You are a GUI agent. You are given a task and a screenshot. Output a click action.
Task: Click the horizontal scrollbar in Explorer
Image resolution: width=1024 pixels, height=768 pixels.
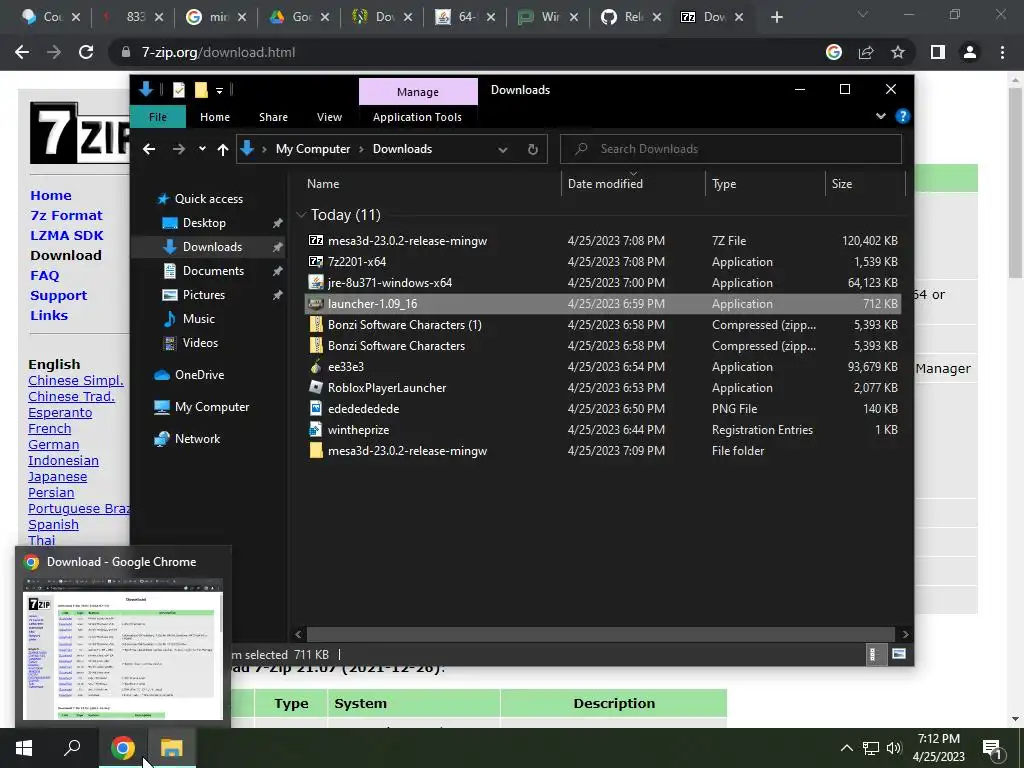coord(600,634)
